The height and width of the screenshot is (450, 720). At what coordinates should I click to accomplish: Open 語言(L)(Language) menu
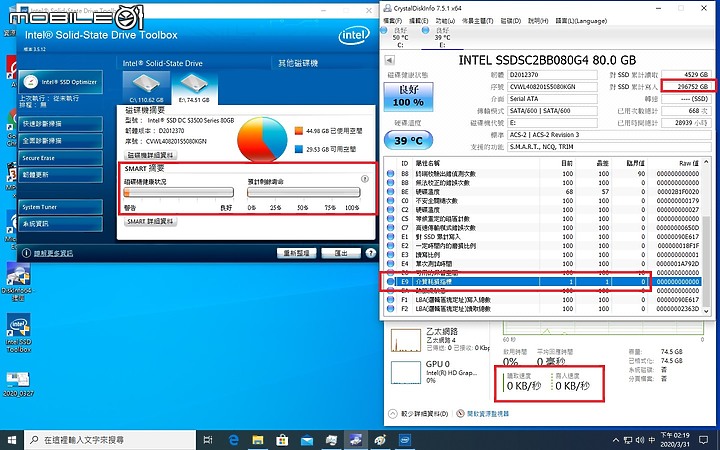581,21
